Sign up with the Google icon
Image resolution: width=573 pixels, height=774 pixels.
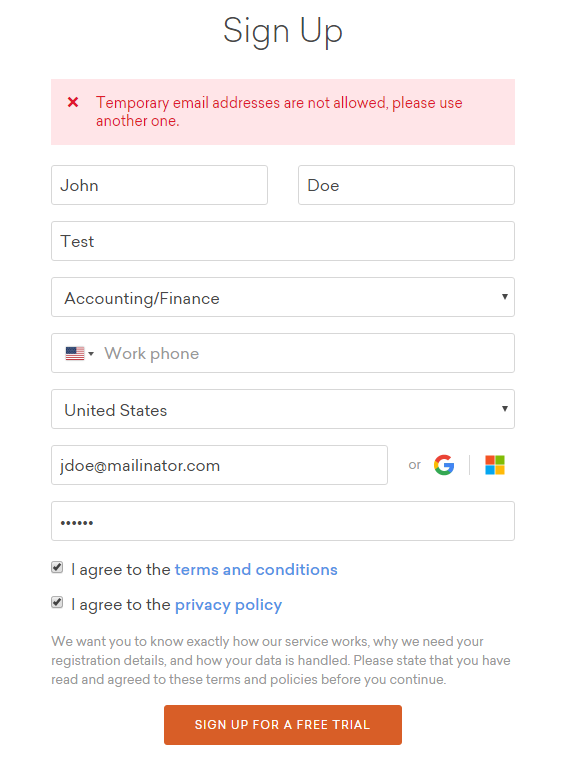coord(444,465)
